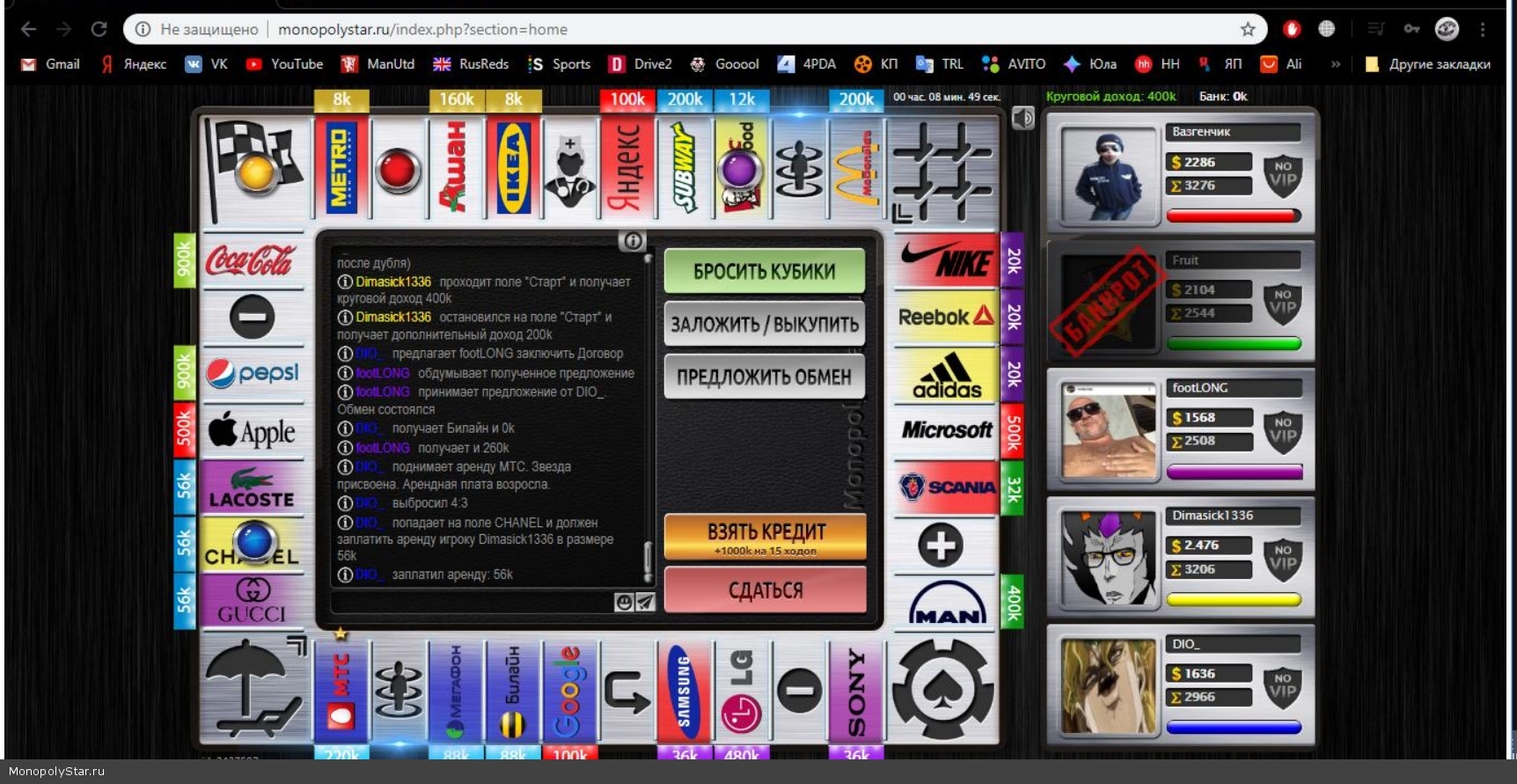Select the Apple property cell
Viewport: 1517px width, 784px height.
click(253, 431)
